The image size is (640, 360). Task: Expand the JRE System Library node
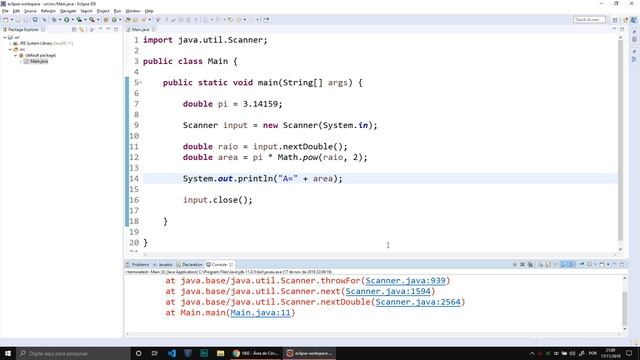tap(10, 43)
